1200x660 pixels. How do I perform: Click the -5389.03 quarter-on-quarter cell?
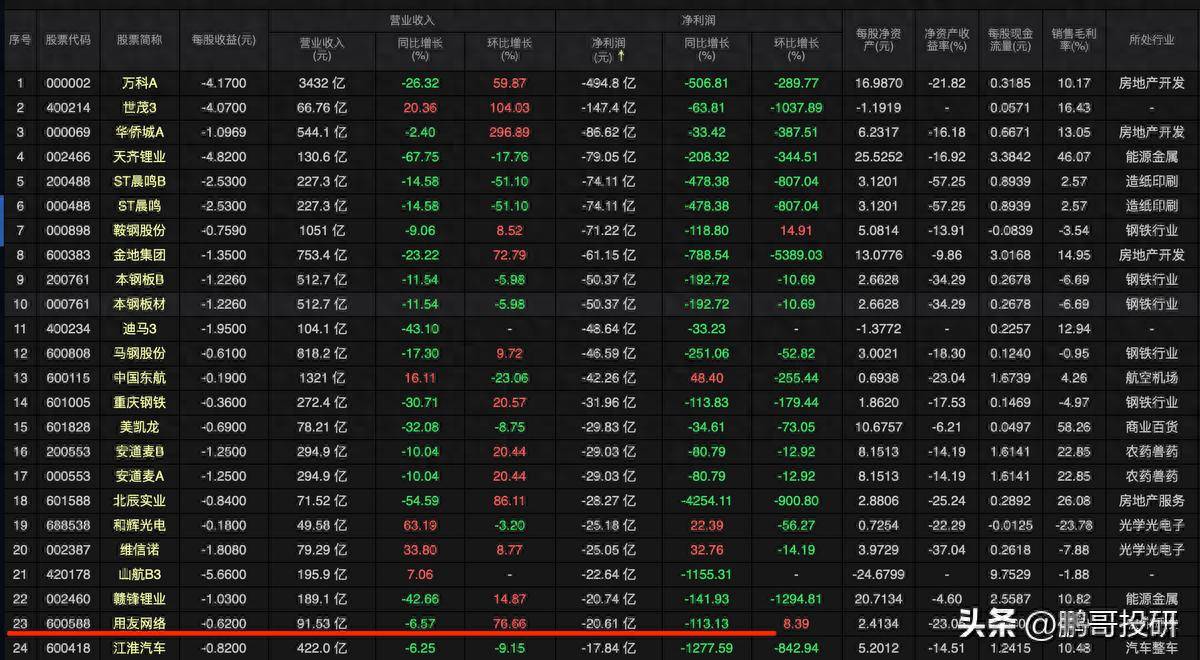(x=796, y=255)
